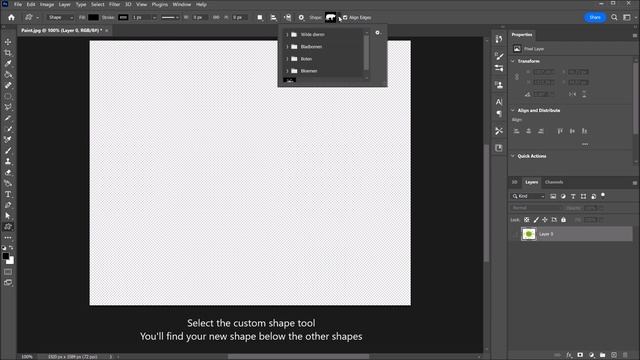Open the Stroke color swatch
The image size is (640, 360).
(x=123, y=18)
